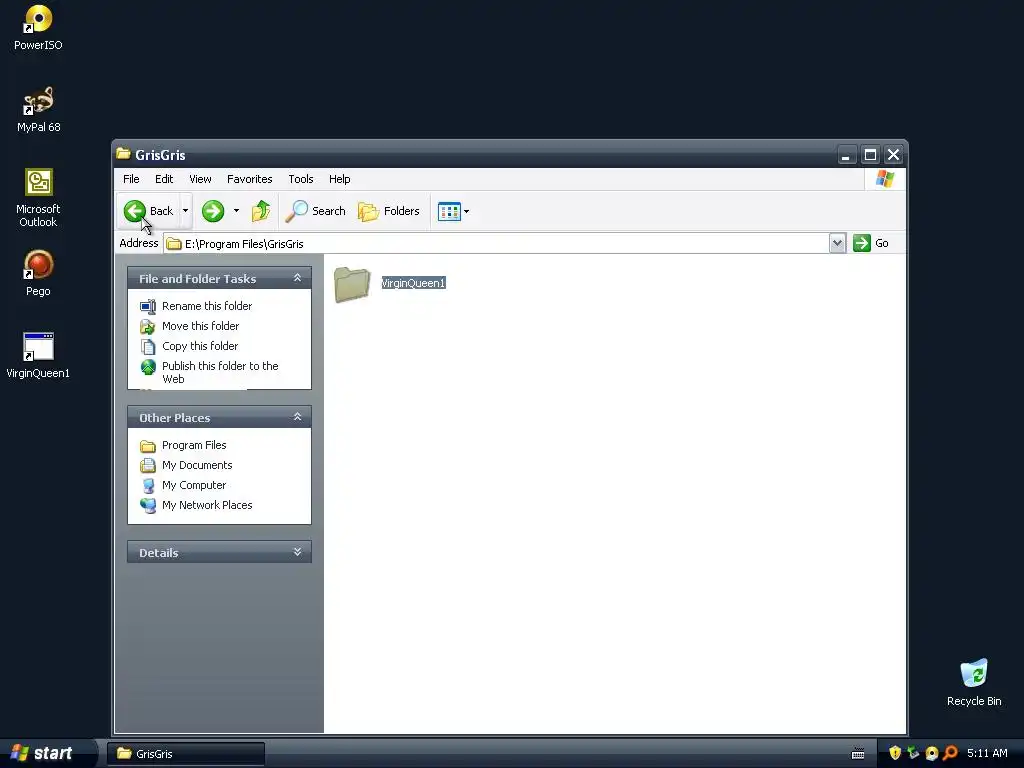Open the Microsoft Outlook desktop icon
Screen dimensions: 1024x768
coord(38,197)
